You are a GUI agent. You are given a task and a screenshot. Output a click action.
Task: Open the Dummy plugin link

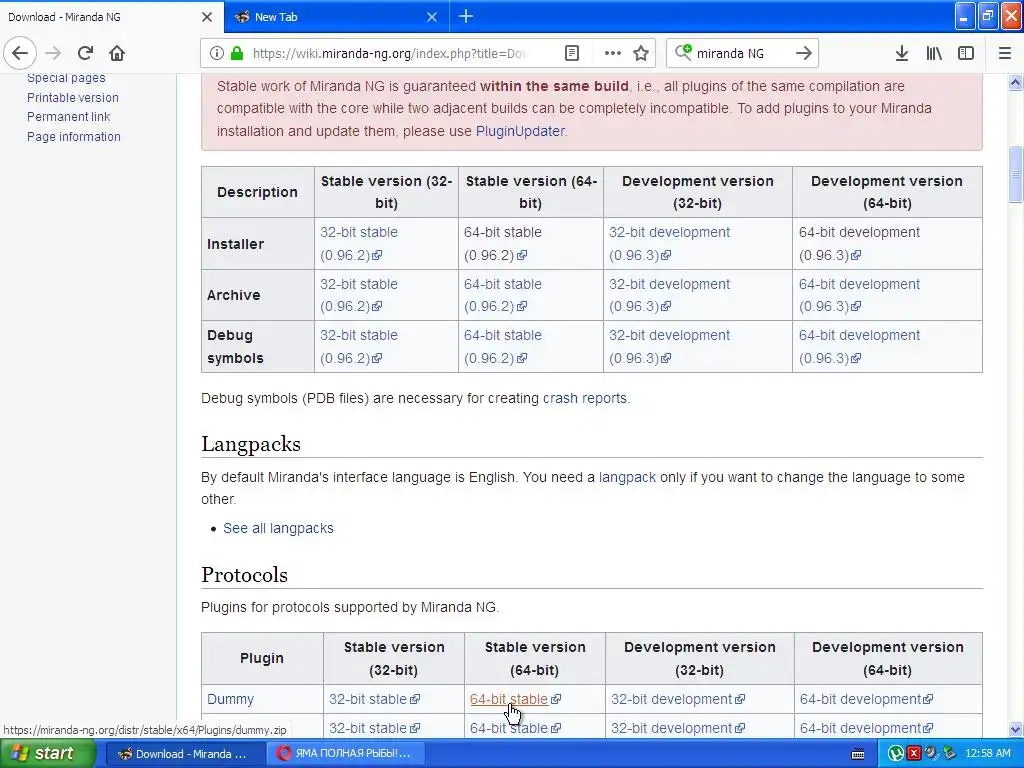[x=230, y=699]
